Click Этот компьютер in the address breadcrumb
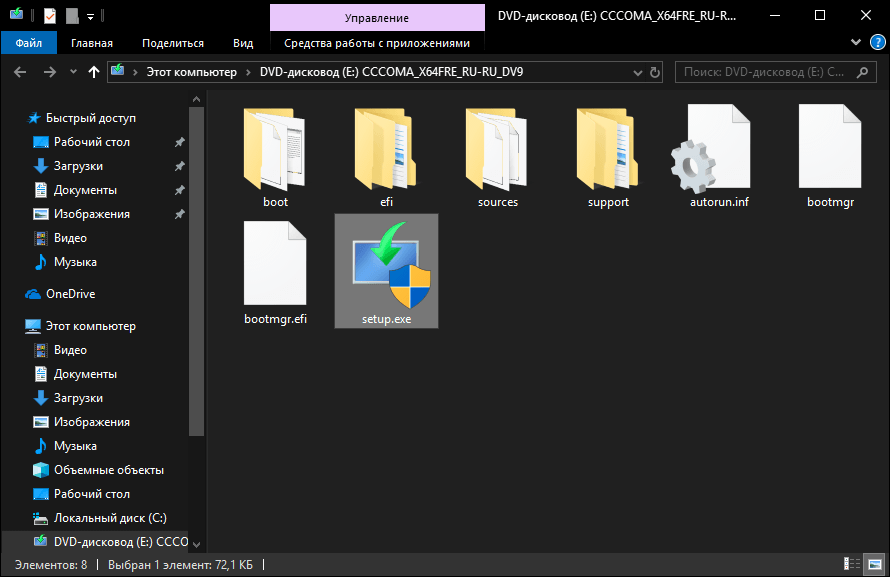 pos(192,72)
